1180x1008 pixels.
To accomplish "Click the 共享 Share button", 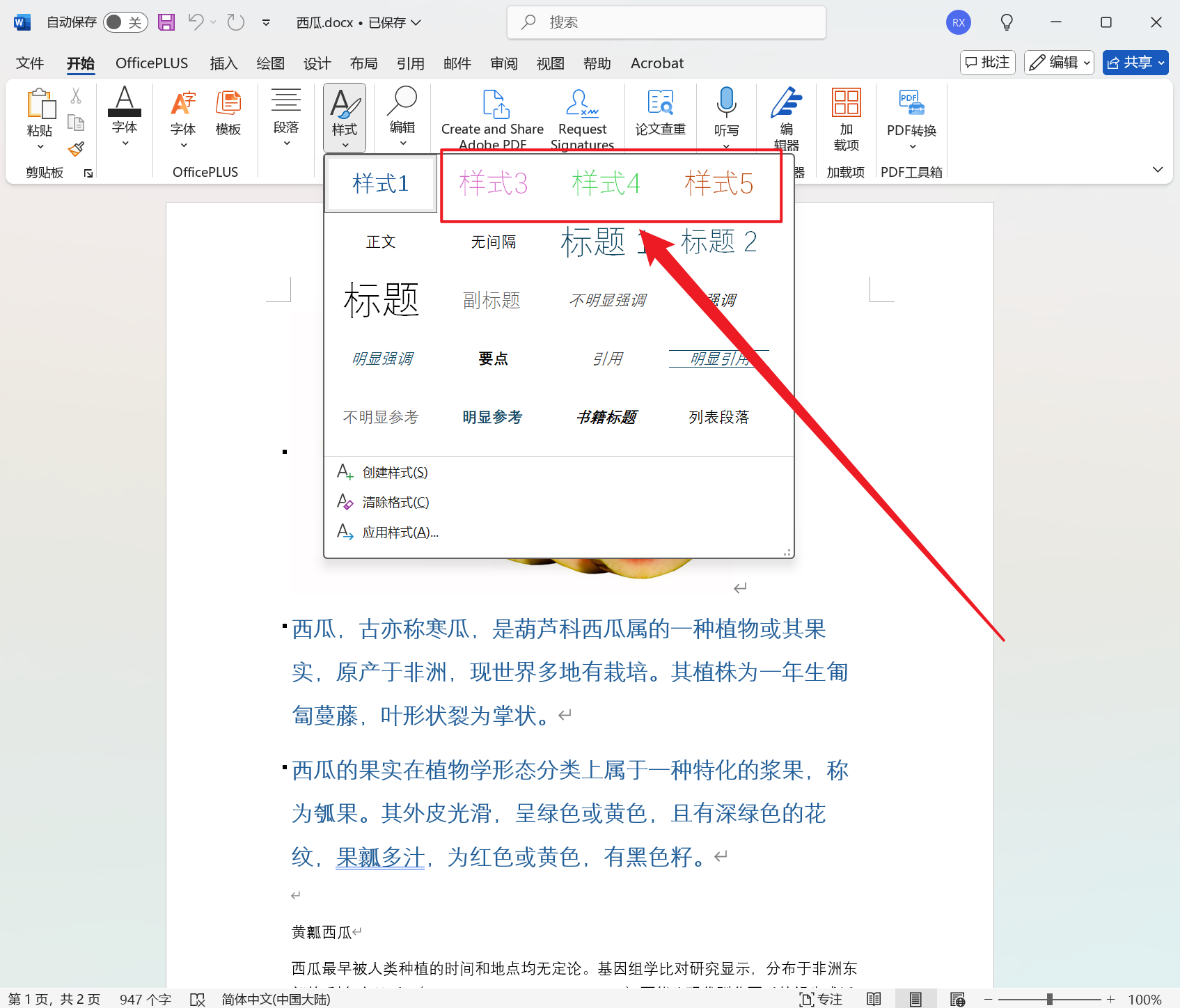I will click(x=1135, y=62).
